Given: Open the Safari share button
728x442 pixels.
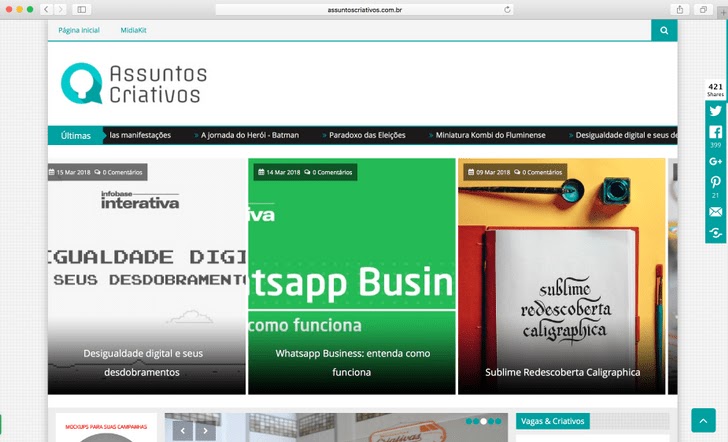Looking at the screenshot, I should pyautogui.click(x=680, y=9).
